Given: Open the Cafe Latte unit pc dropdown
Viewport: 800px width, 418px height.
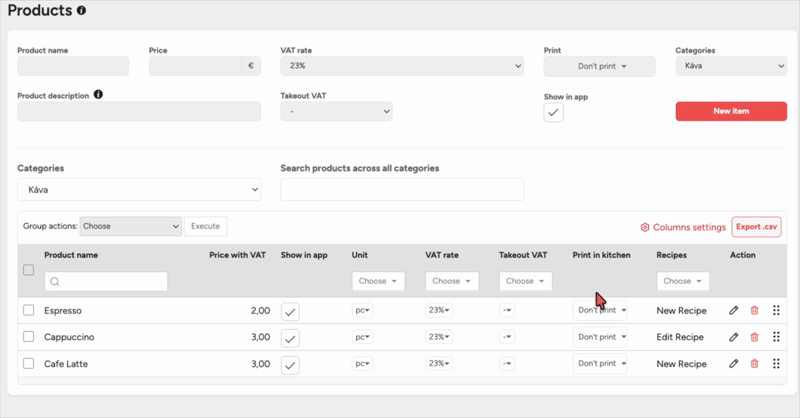Looking at the screenshot, I should [362, 363].
